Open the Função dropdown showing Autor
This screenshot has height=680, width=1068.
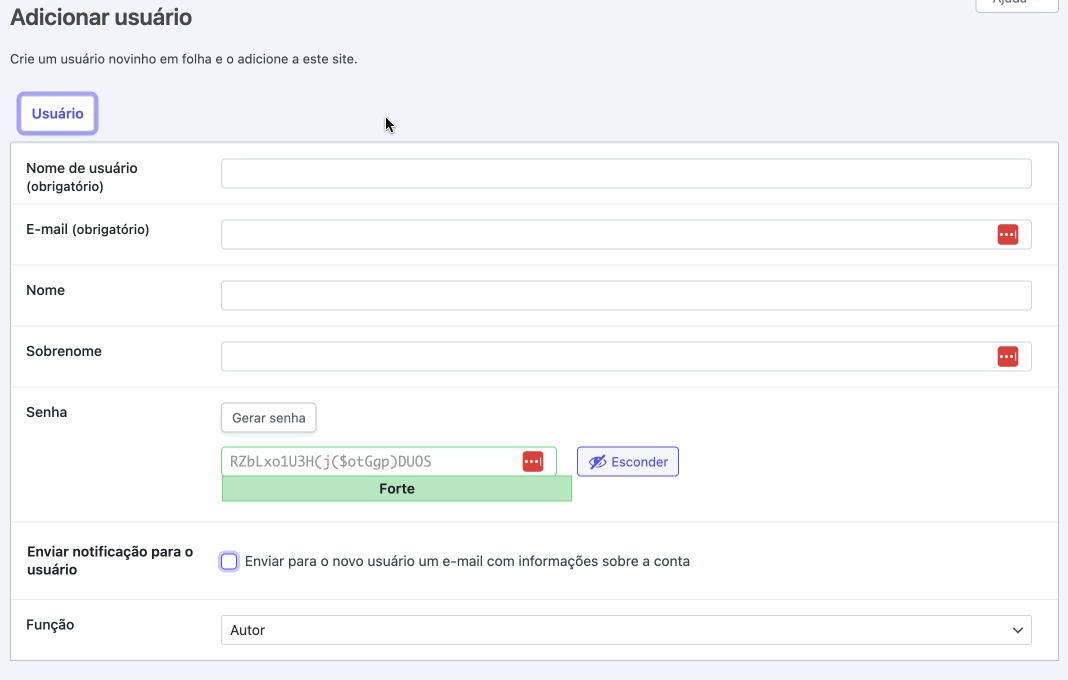point(626,630)
